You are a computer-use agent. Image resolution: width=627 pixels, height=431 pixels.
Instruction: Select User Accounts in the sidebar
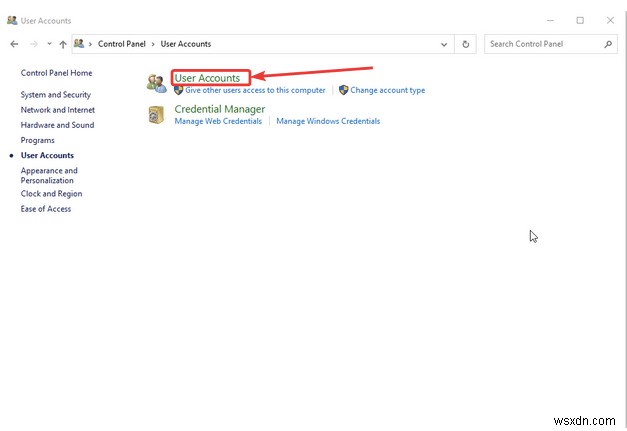pos(47,155)
